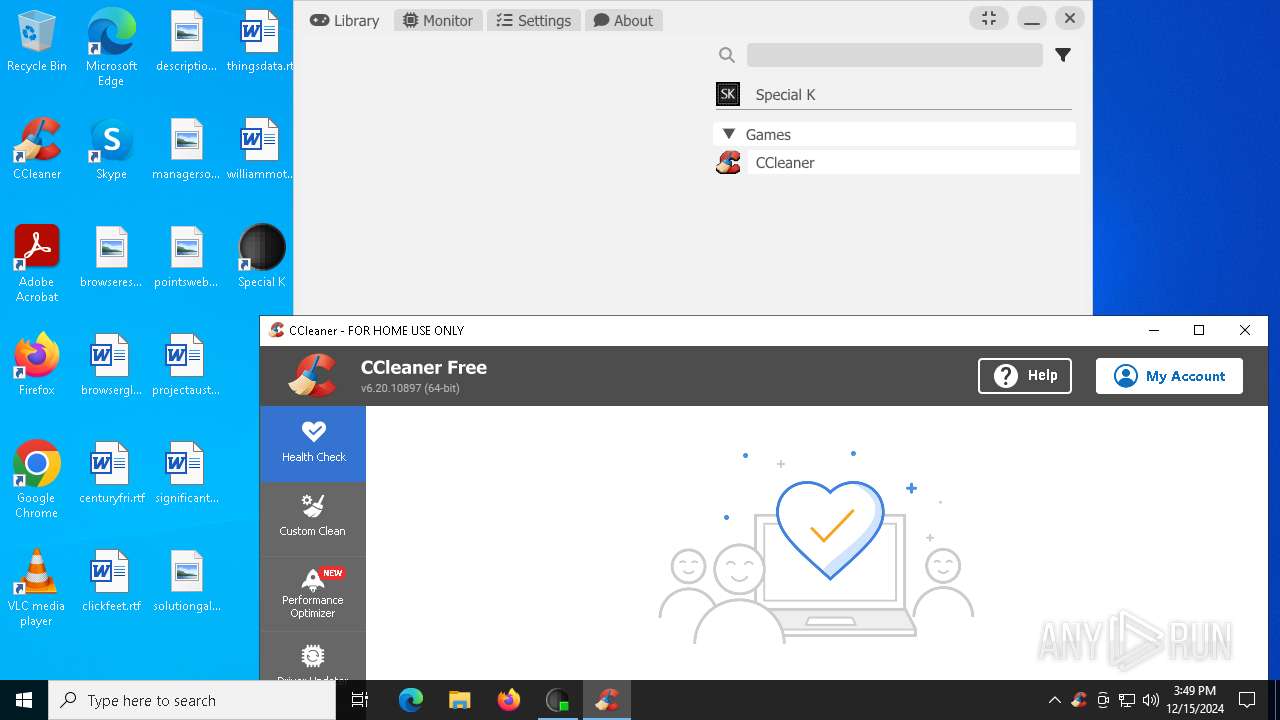Viewport: 1280px width, 720px height.
Task: Open Custom Clean in CCleaner sidebar
Action: click(313, 518)
